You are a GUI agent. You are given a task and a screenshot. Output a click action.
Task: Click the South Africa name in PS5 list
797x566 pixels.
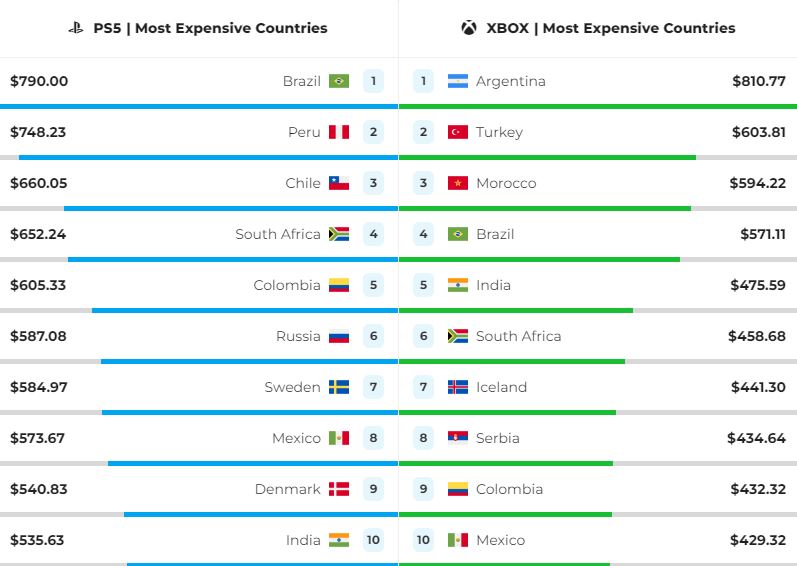(x=278, y=234)
